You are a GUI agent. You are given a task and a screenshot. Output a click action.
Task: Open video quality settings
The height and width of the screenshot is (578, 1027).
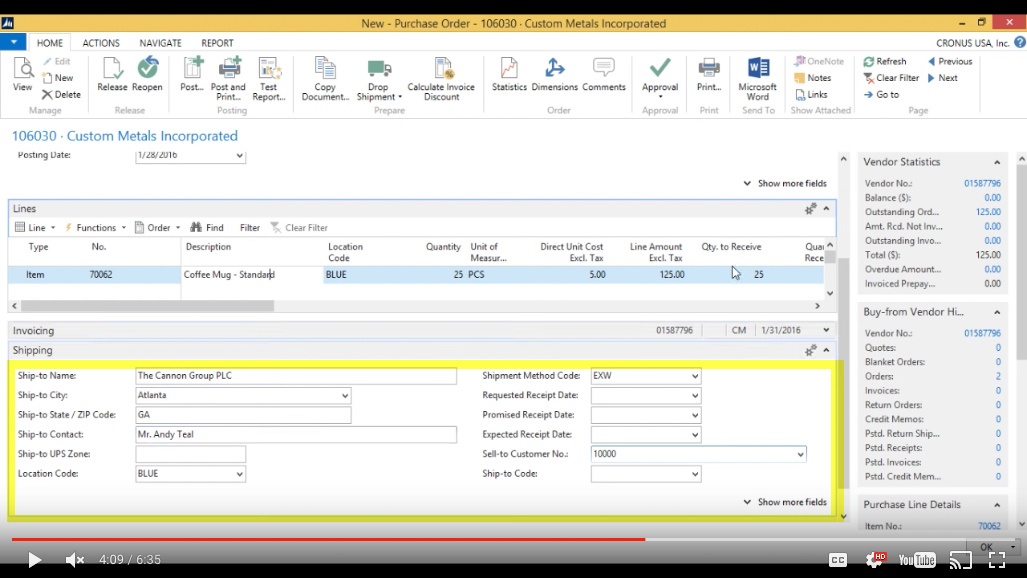(x=875, y=559)
